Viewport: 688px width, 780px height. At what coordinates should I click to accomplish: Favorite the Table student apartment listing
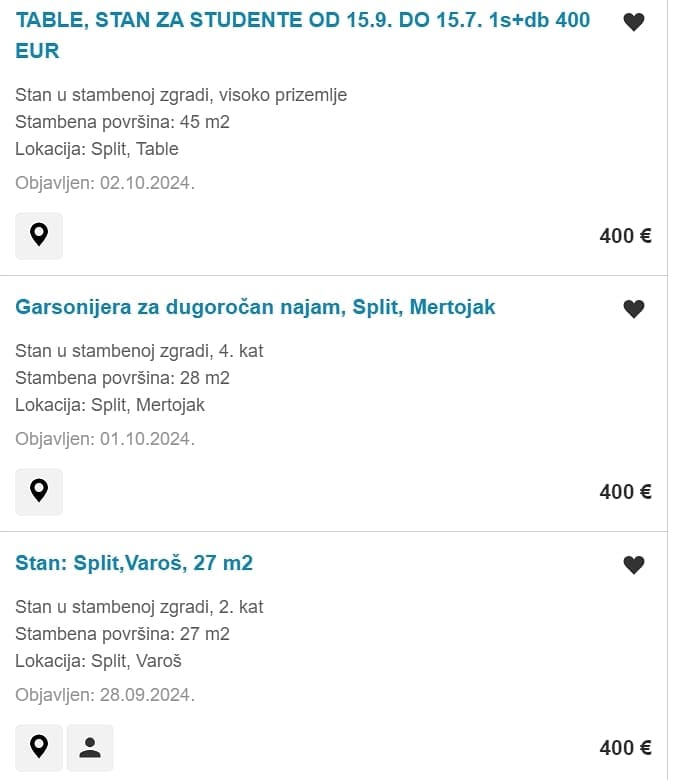[634, 22]
